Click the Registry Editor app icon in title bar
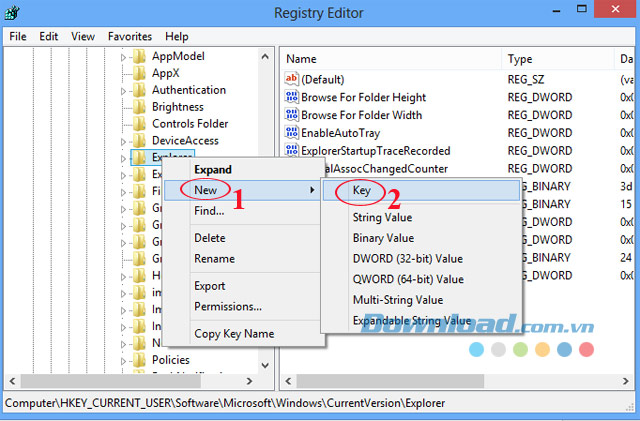Screen dimensions: 640x421 [x=12, y=13]
